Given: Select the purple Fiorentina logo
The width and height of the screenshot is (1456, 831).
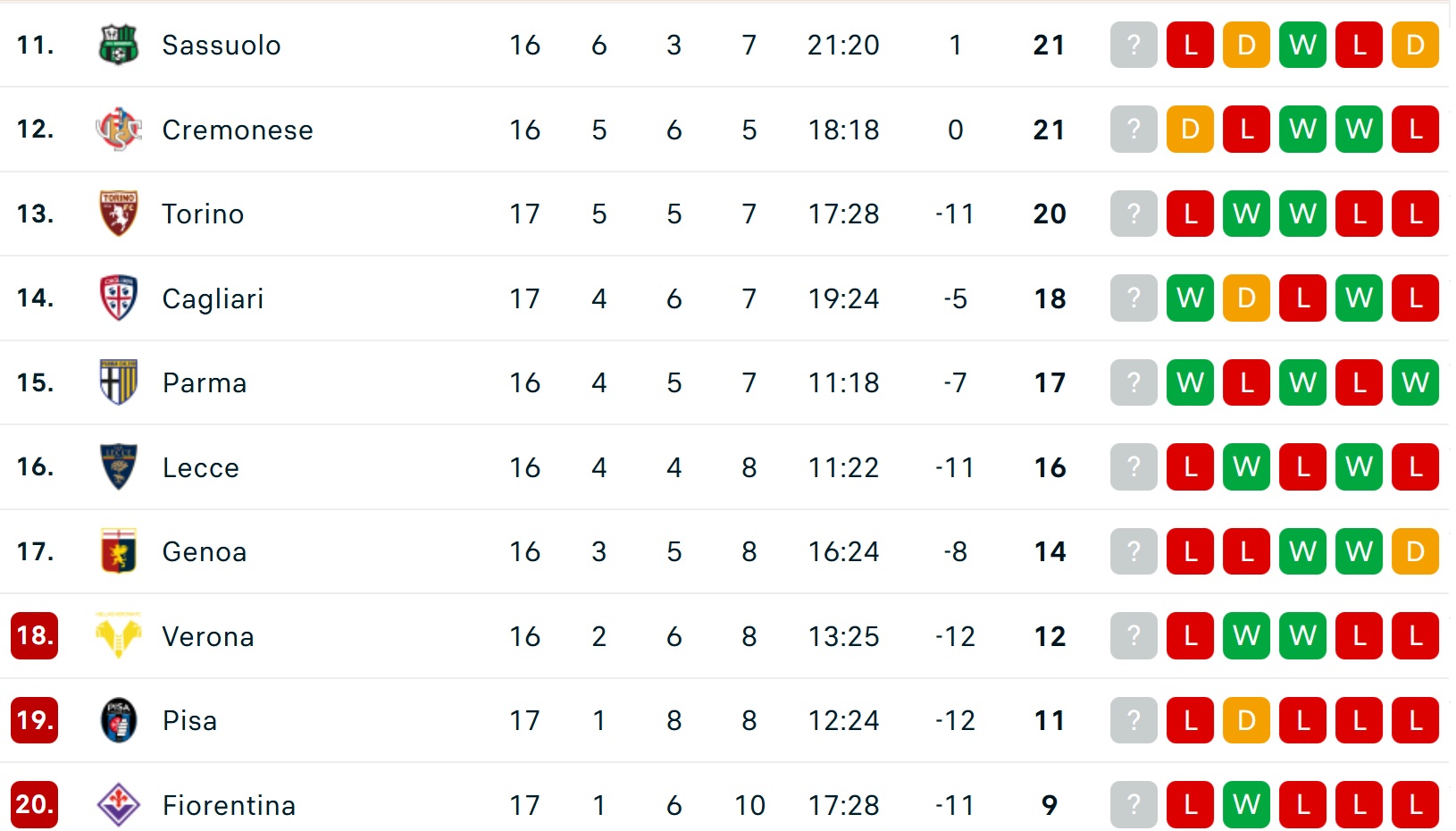Looking at the screenshot, I should [118, 805].
